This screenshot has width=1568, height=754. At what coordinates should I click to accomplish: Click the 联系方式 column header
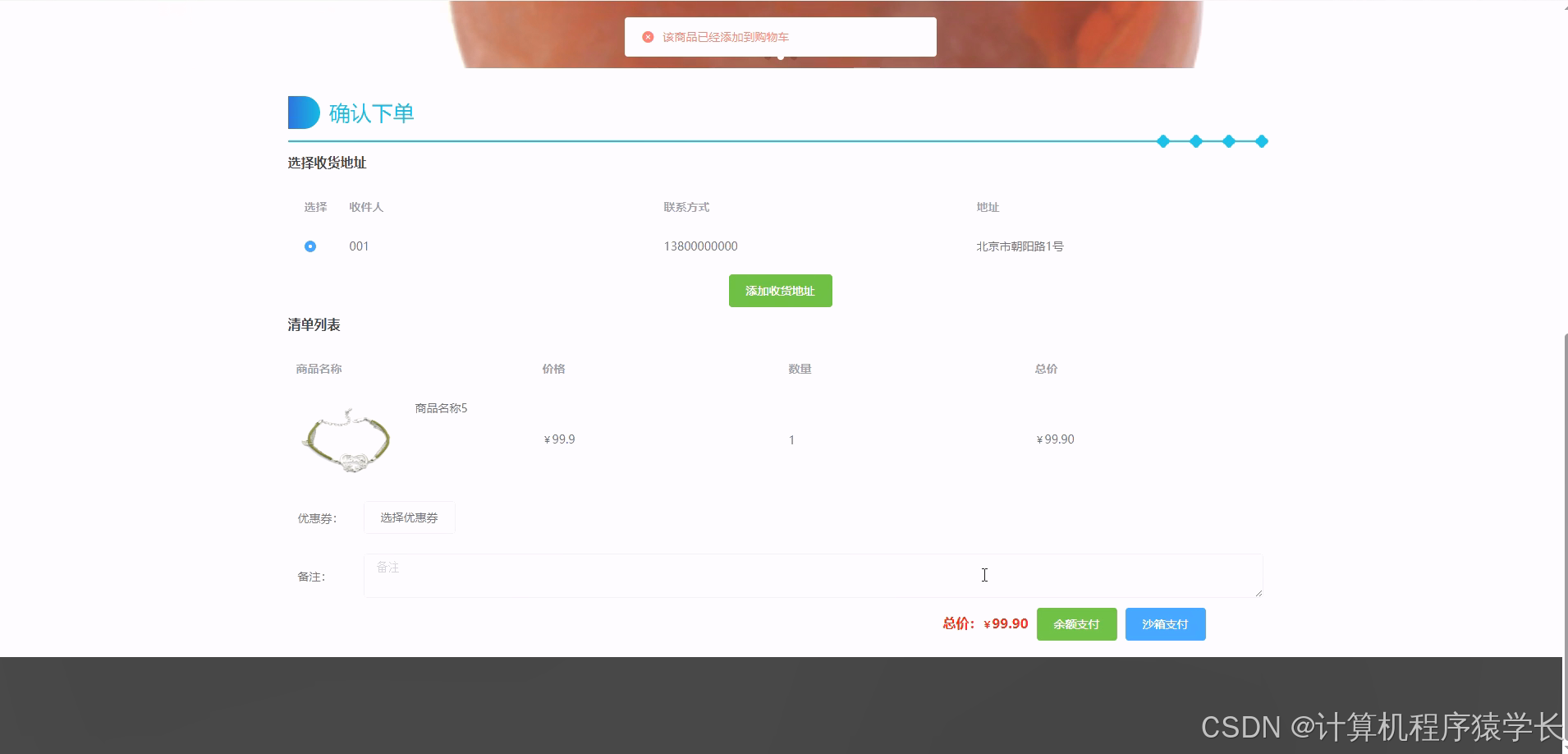[686, 207]
